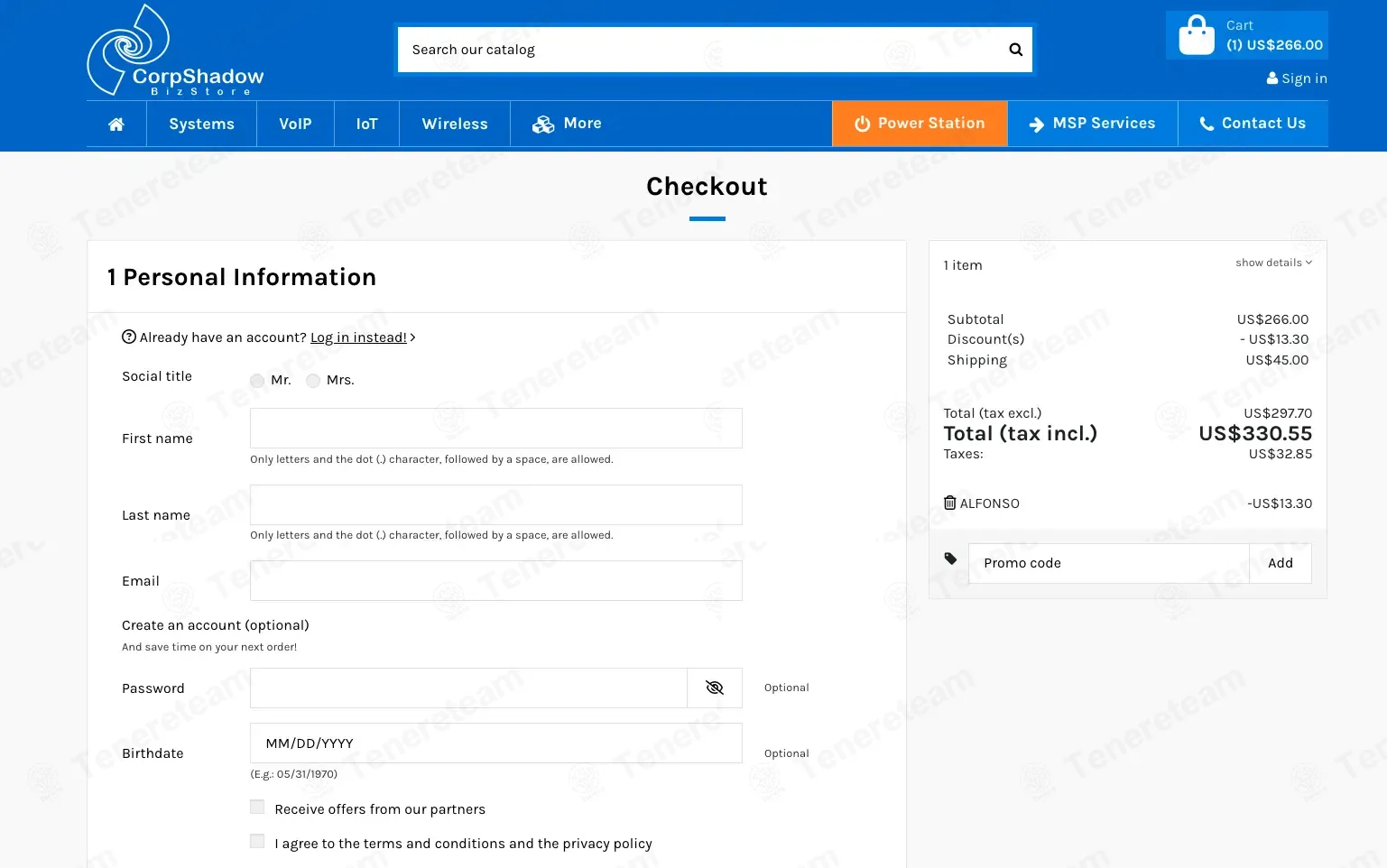The height and width of the screenshot is (868, 1387).
Task: Check agree to terms and privacy policy
Action: click(x=257, y=842)
